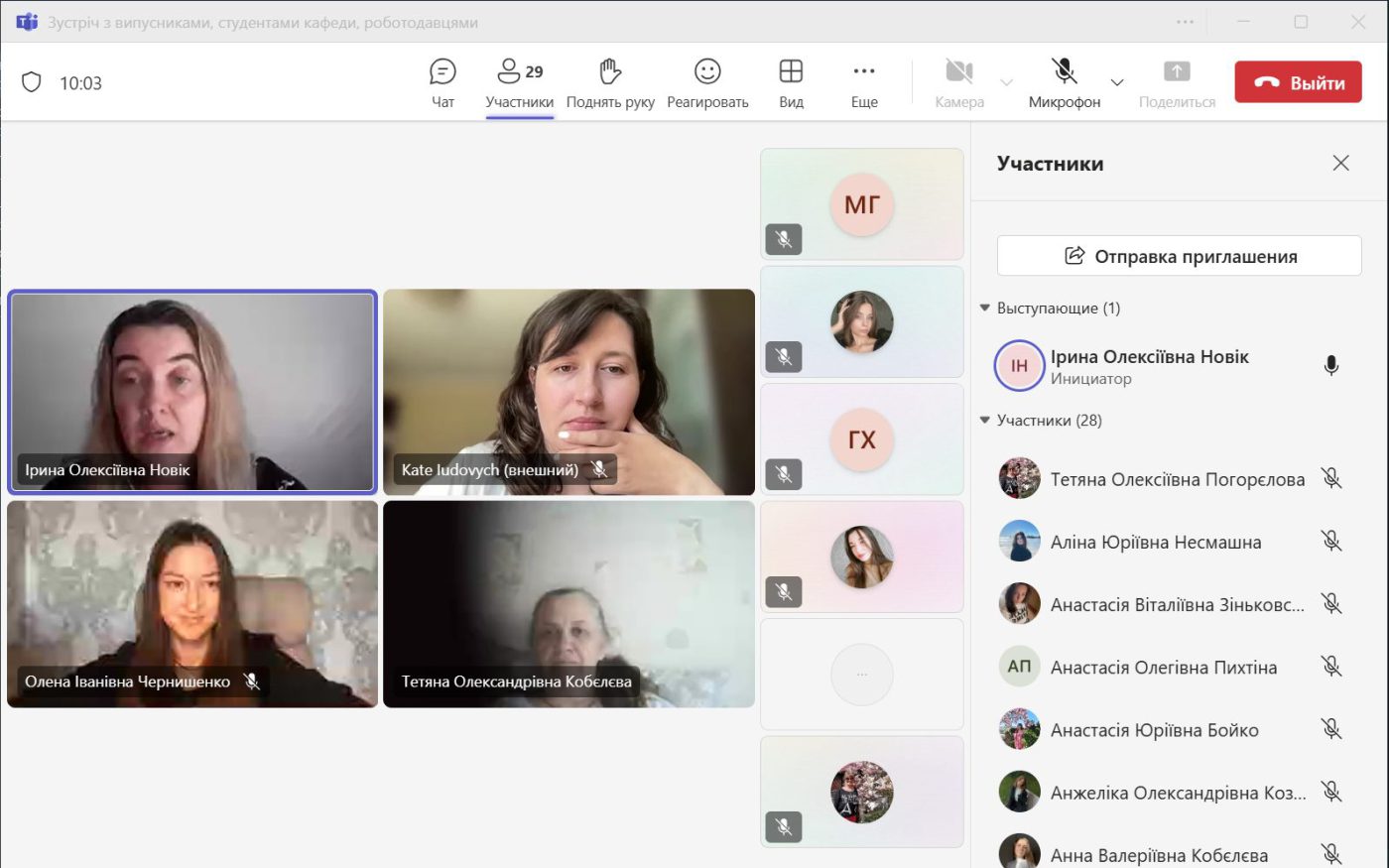1389x868 pixels.
Task: Click the shield security icon
Action: pyautogui.click(x=32, y=82)
